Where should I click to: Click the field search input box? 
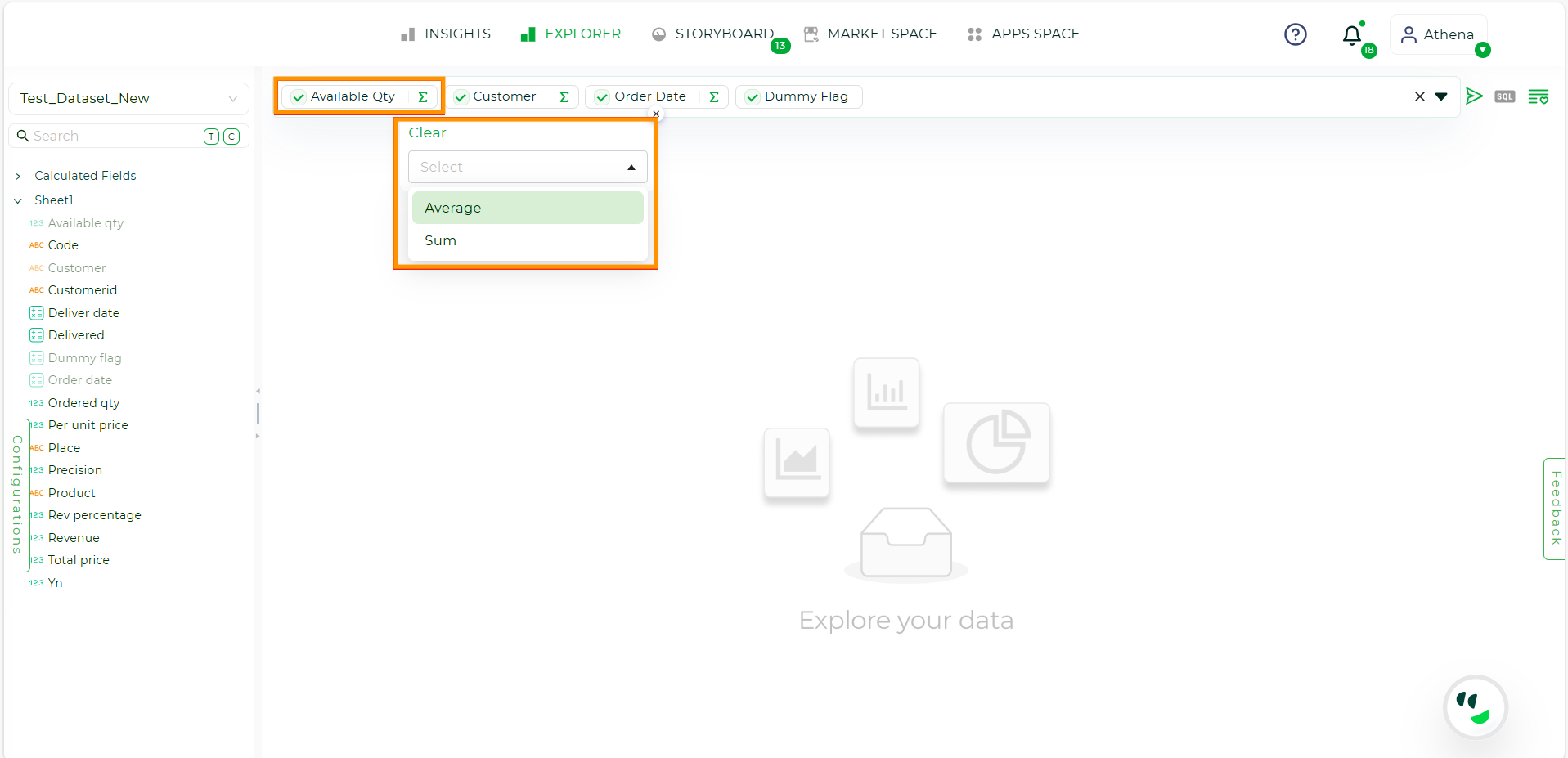pyautogui.click(x=115, y=136)
